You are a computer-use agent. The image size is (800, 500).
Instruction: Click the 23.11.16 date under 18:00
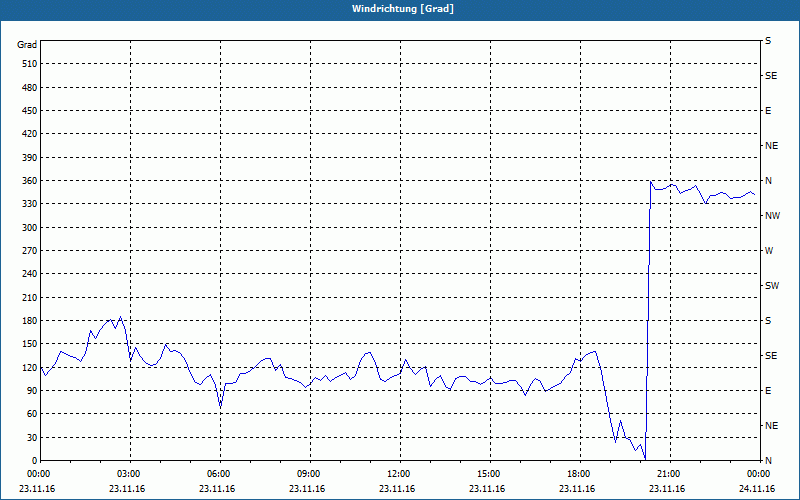coord(577,489)
